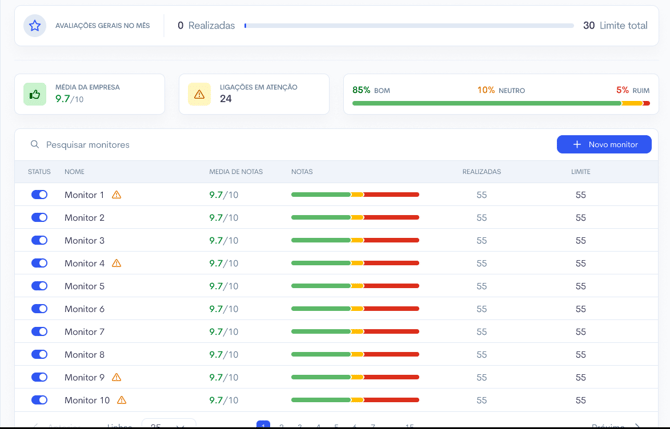Select pagination page 1 button
The image size is (670, 429).
click(x=263, y=425)
